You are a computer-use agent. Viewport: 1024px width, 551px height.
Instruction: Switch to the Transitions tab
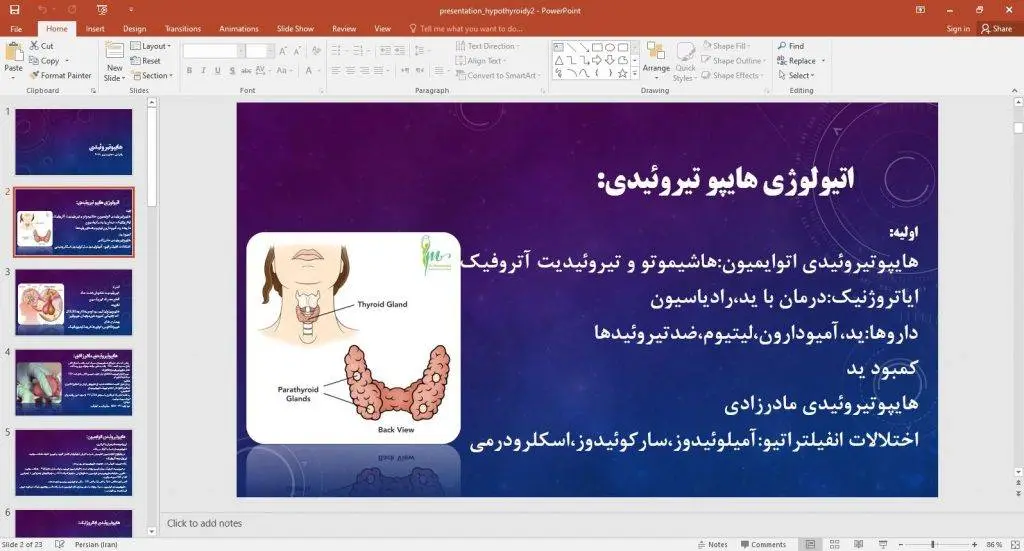(x=183, y=29)
